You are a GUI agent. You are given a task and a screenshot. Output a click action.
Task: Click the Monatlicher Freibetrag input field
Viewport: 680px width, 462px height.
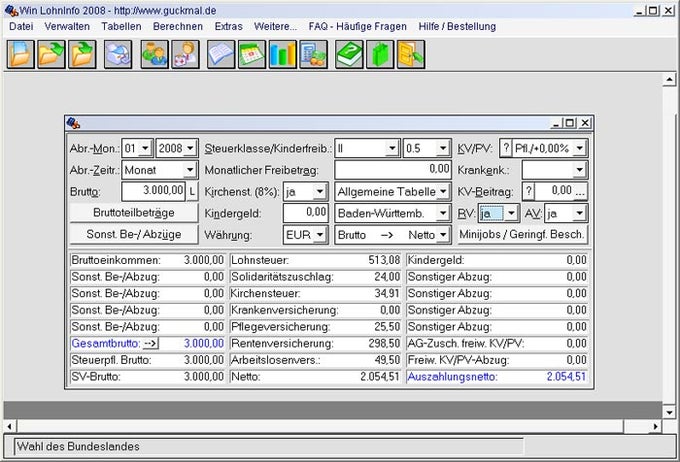[393, 170]
